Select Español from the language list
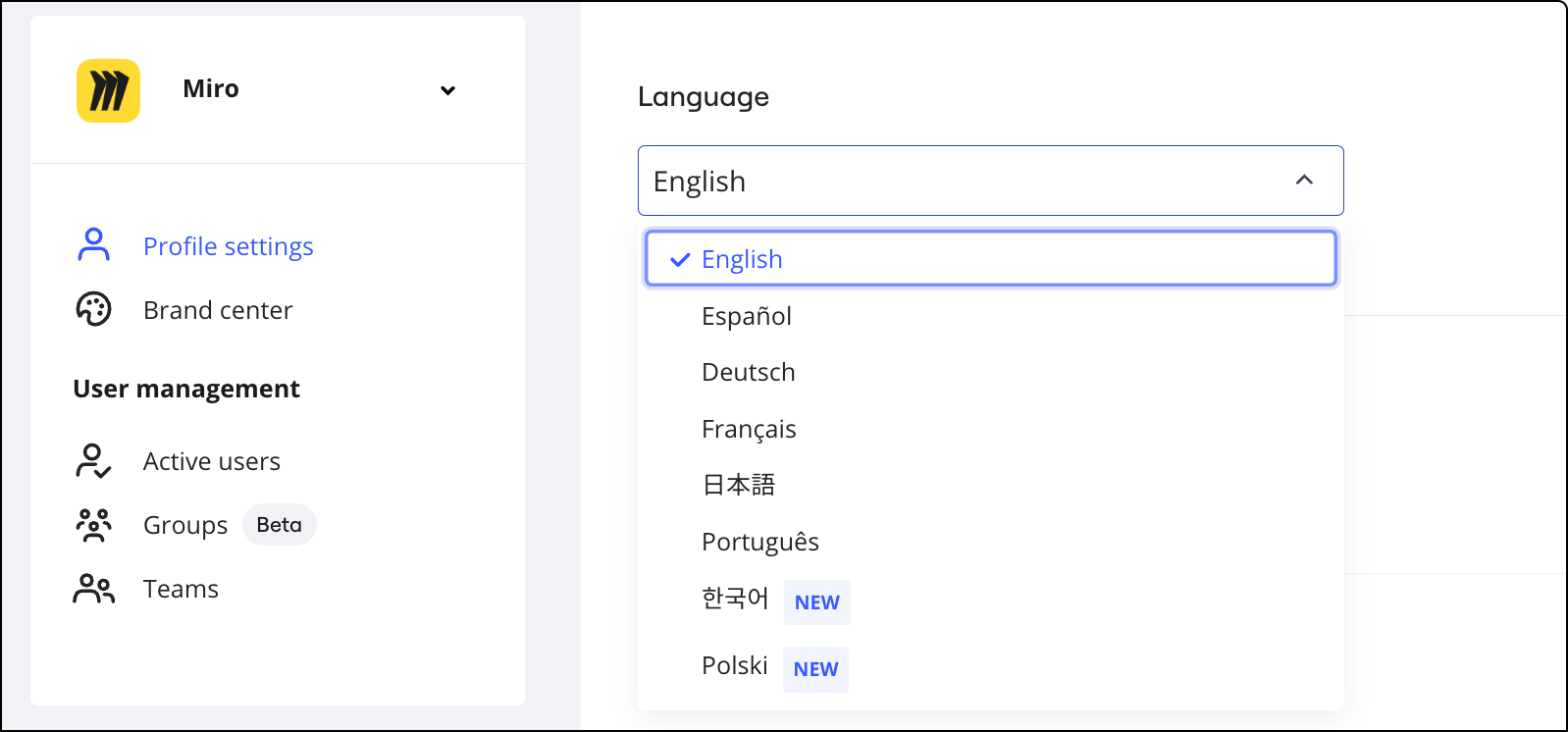The width and height of the screenshot is (1568, 732). tap(747, 316)
